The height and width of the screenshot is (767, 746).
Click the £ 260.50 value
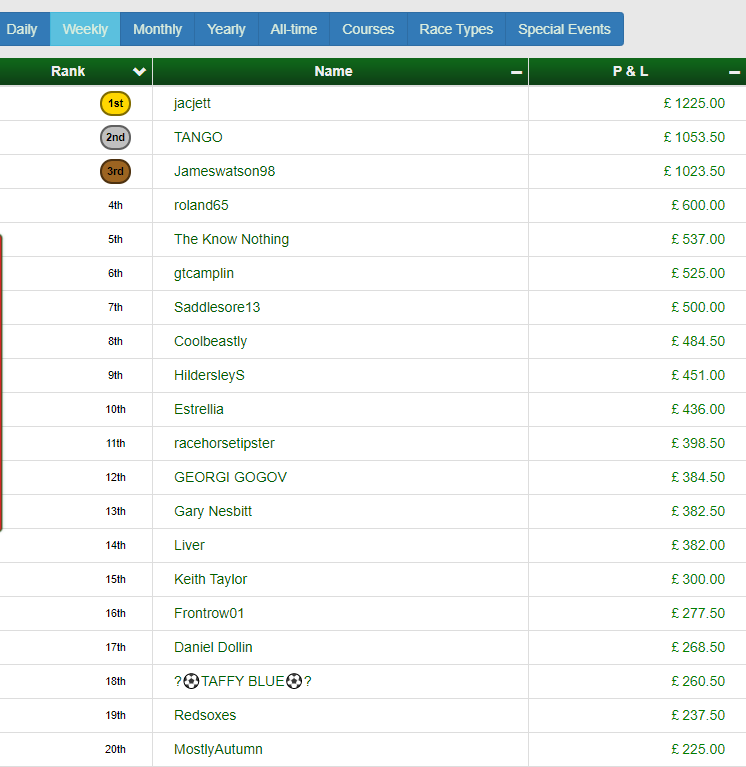698,681
